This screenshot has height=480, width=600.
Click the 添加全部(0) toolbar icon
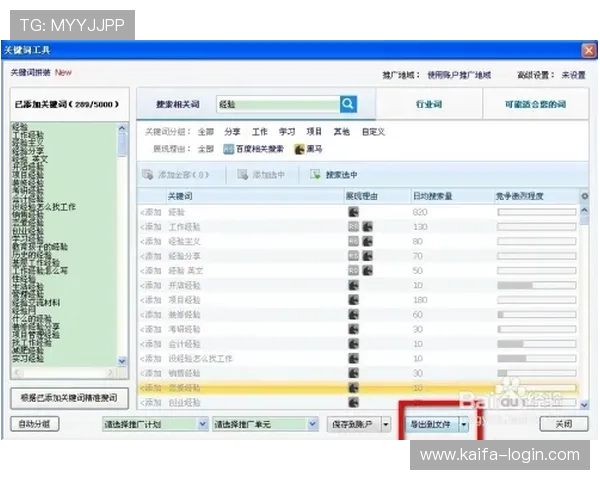pos(148,175)
